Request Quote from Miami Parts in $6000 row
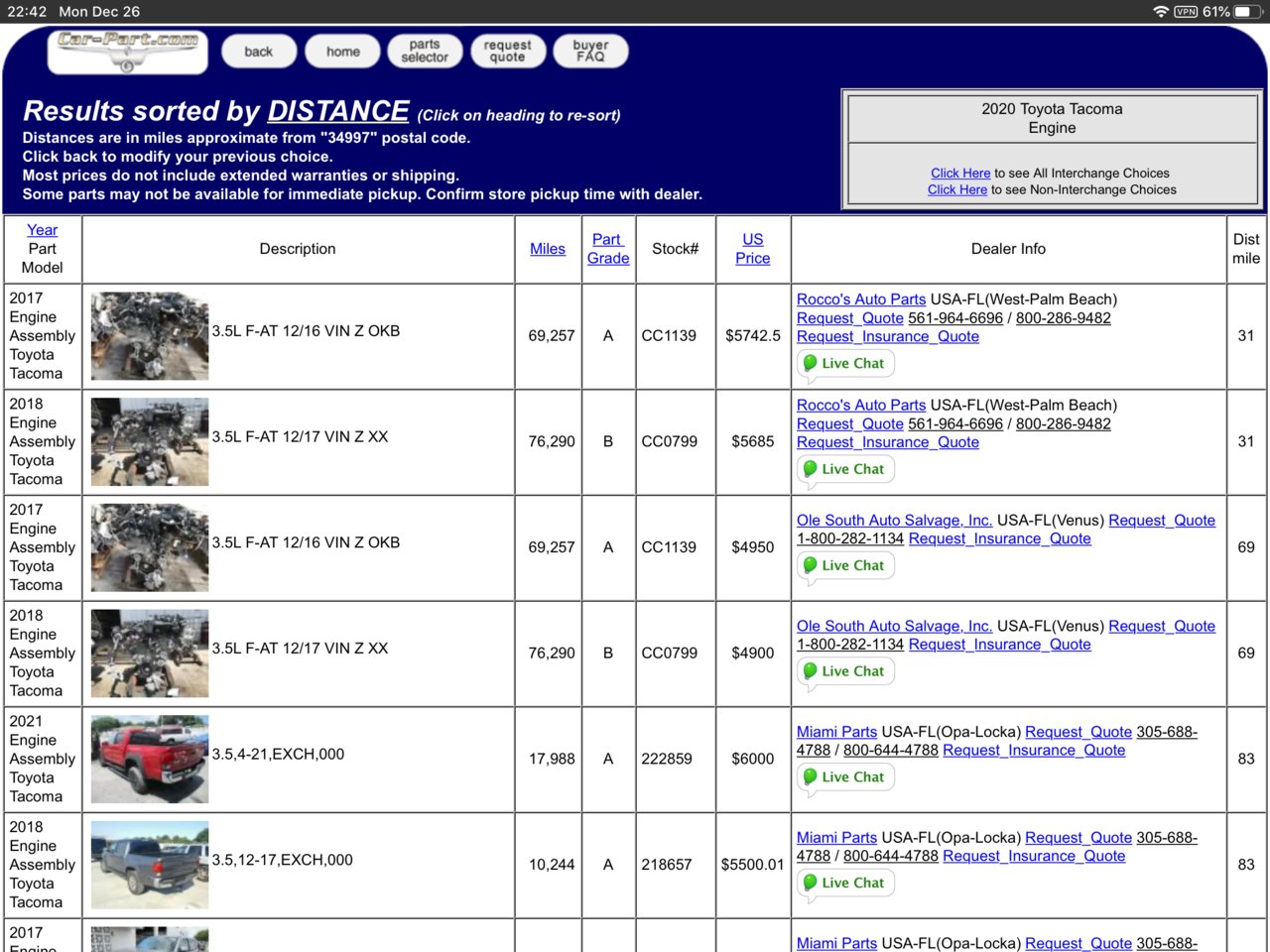The height and width of the screenshot is (952, 1270). pyautogui.click(x=1079, y=732)
